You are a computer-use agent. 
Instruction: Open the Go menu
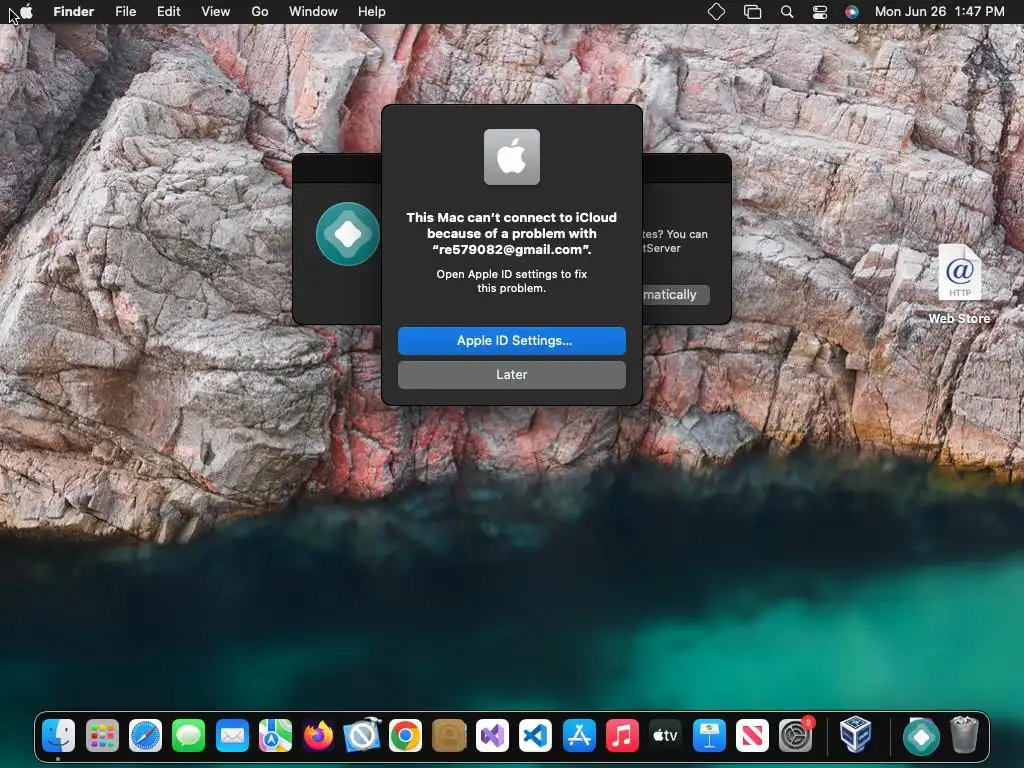pos(260,12)
